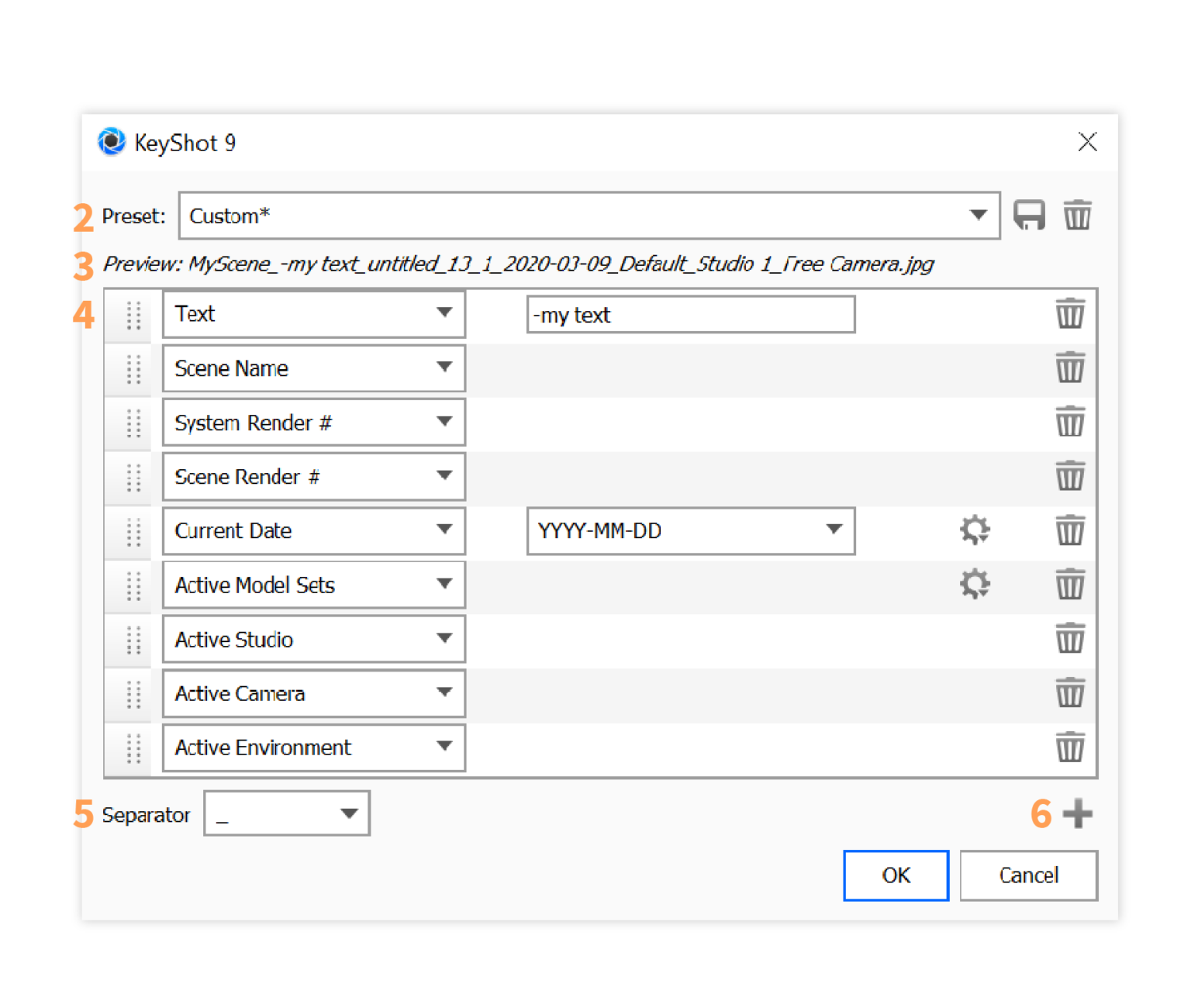Image resolution: width=1191 pixels, height=1008 pixels.
Task: Open settings for Current Date element
Action: (975, 530)
